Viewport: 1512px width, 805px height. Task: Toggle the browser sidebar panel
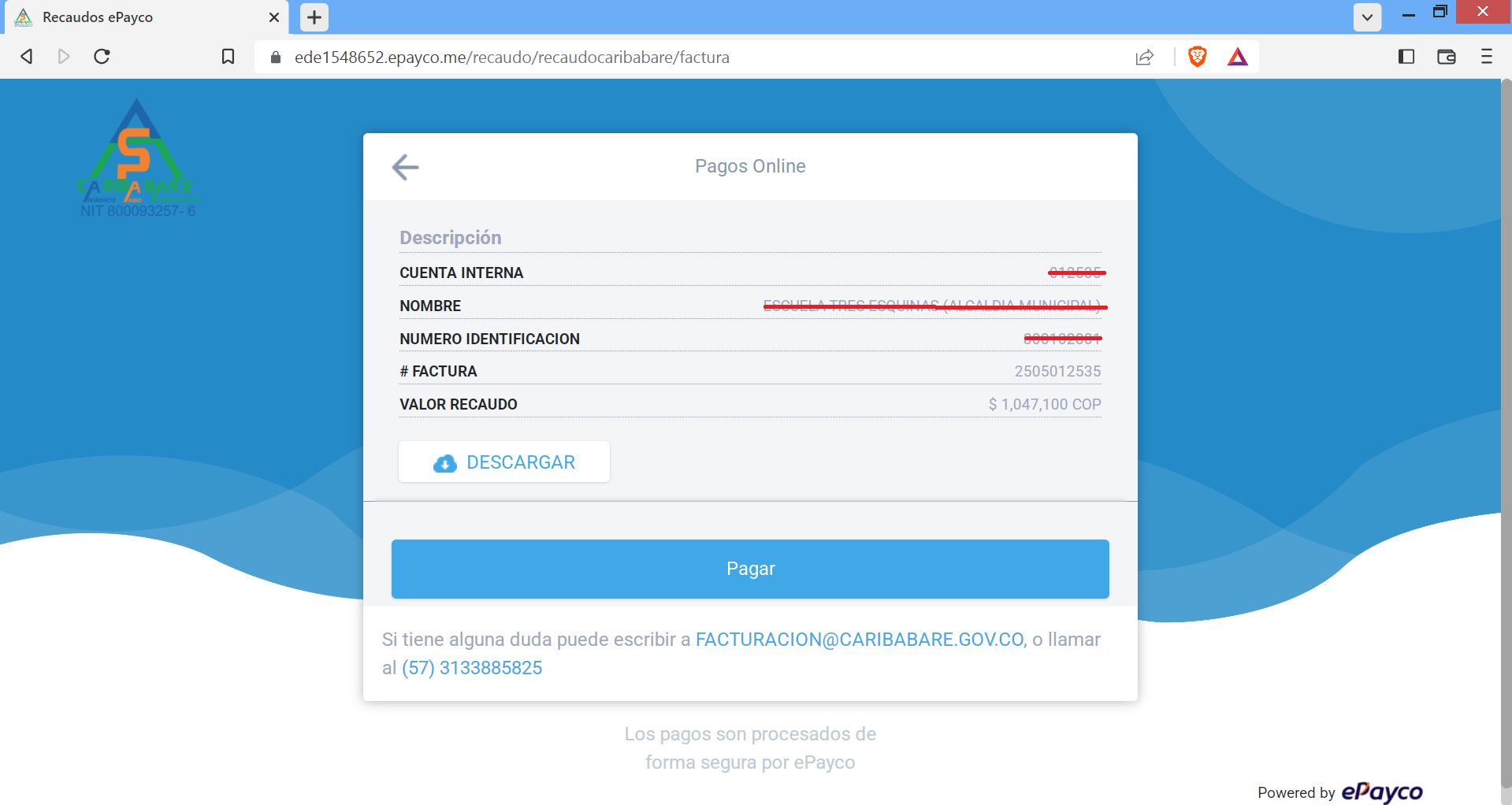[x=1406, y=57]
